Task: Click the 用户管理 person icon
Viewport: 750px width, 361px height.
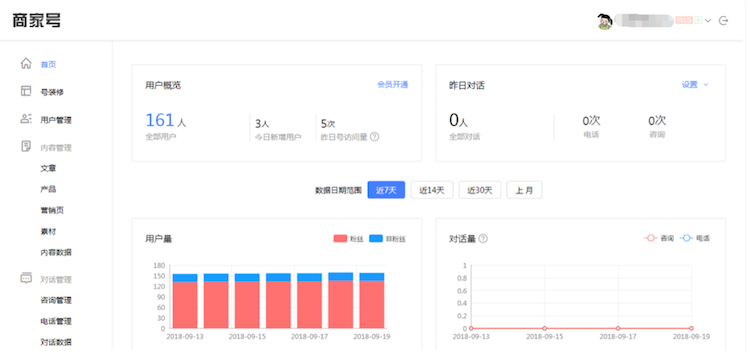Action: (x=26, y=119)
